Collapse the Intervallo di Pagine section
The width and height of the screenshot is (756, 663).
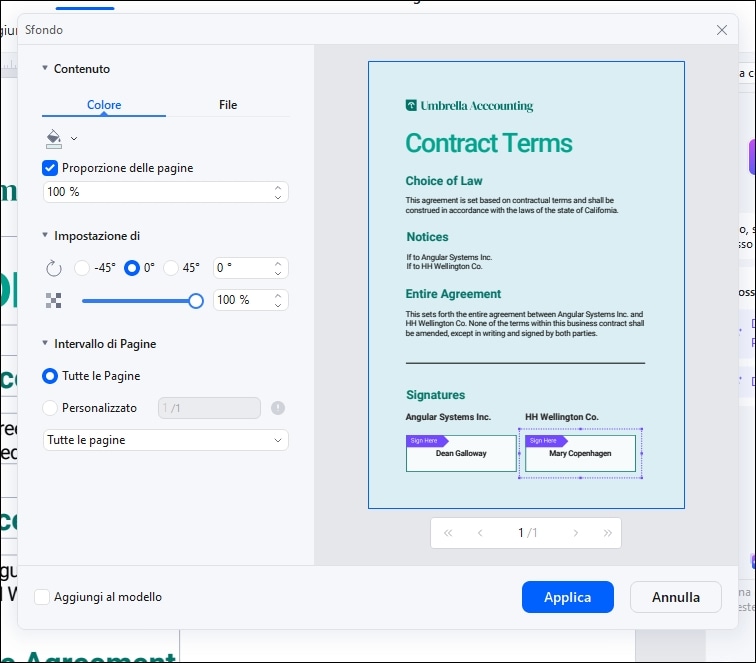coord(45,343)
